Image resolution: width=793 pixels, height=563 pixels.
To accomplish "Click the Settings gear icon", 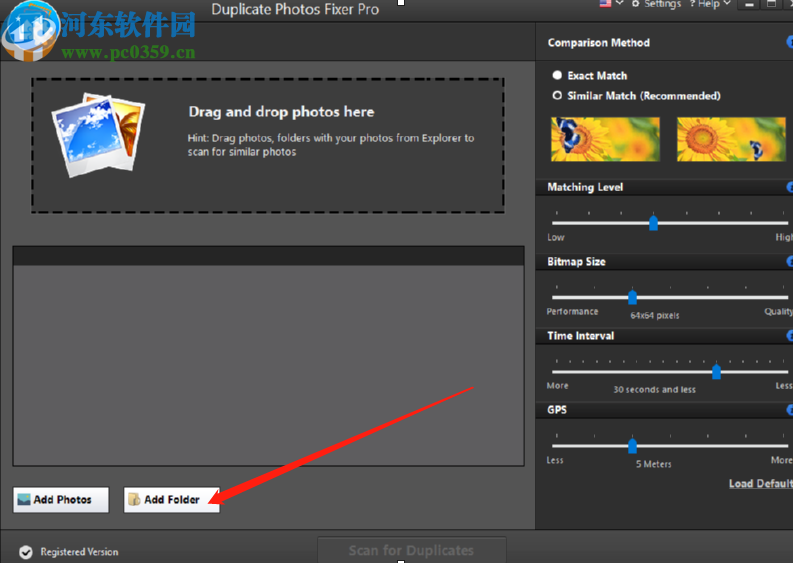I will pyautogui.click(x=635, y=4).
